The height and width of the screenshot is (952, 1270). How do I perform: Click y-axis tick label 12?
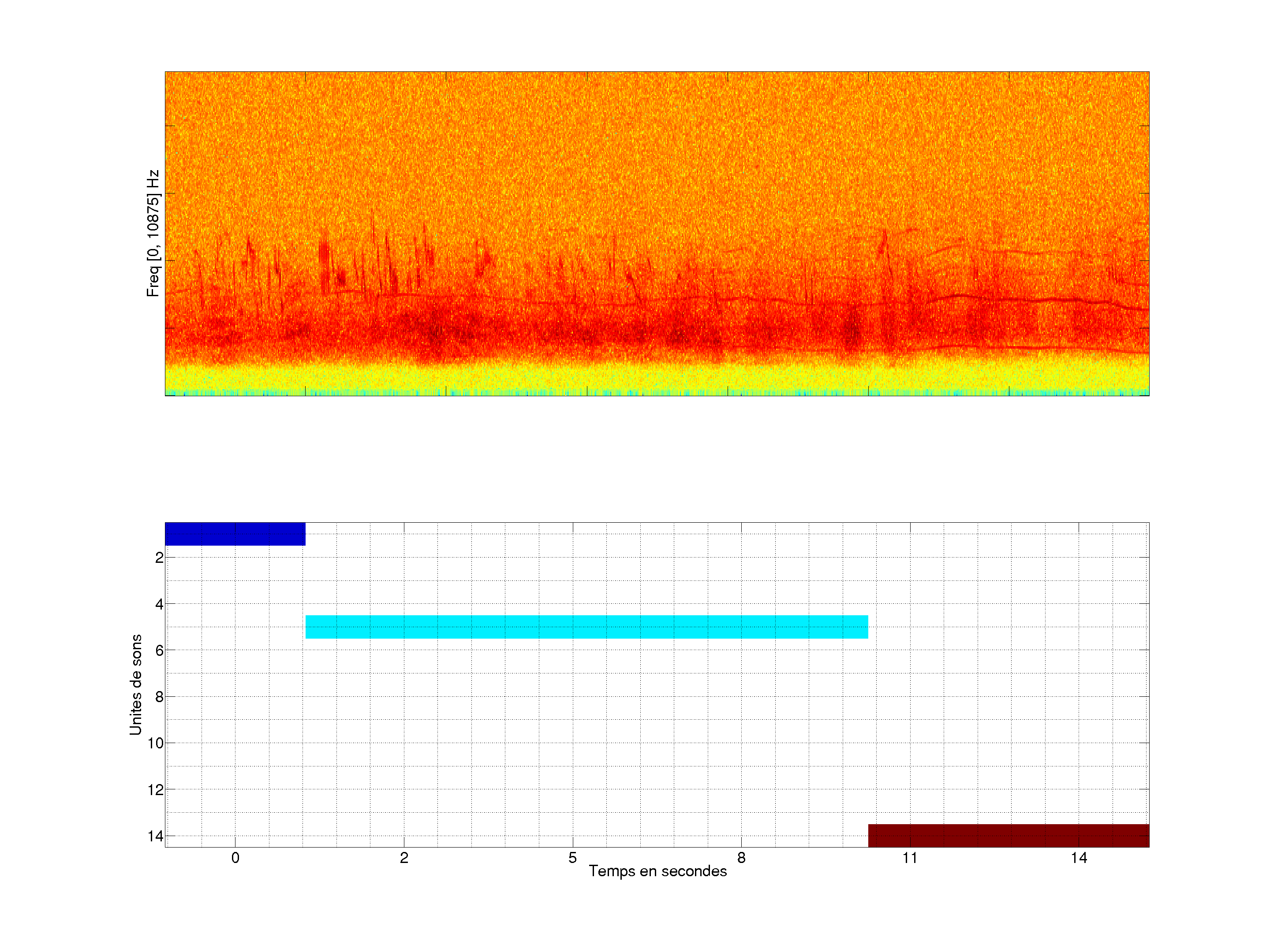[x=156, y=790]
